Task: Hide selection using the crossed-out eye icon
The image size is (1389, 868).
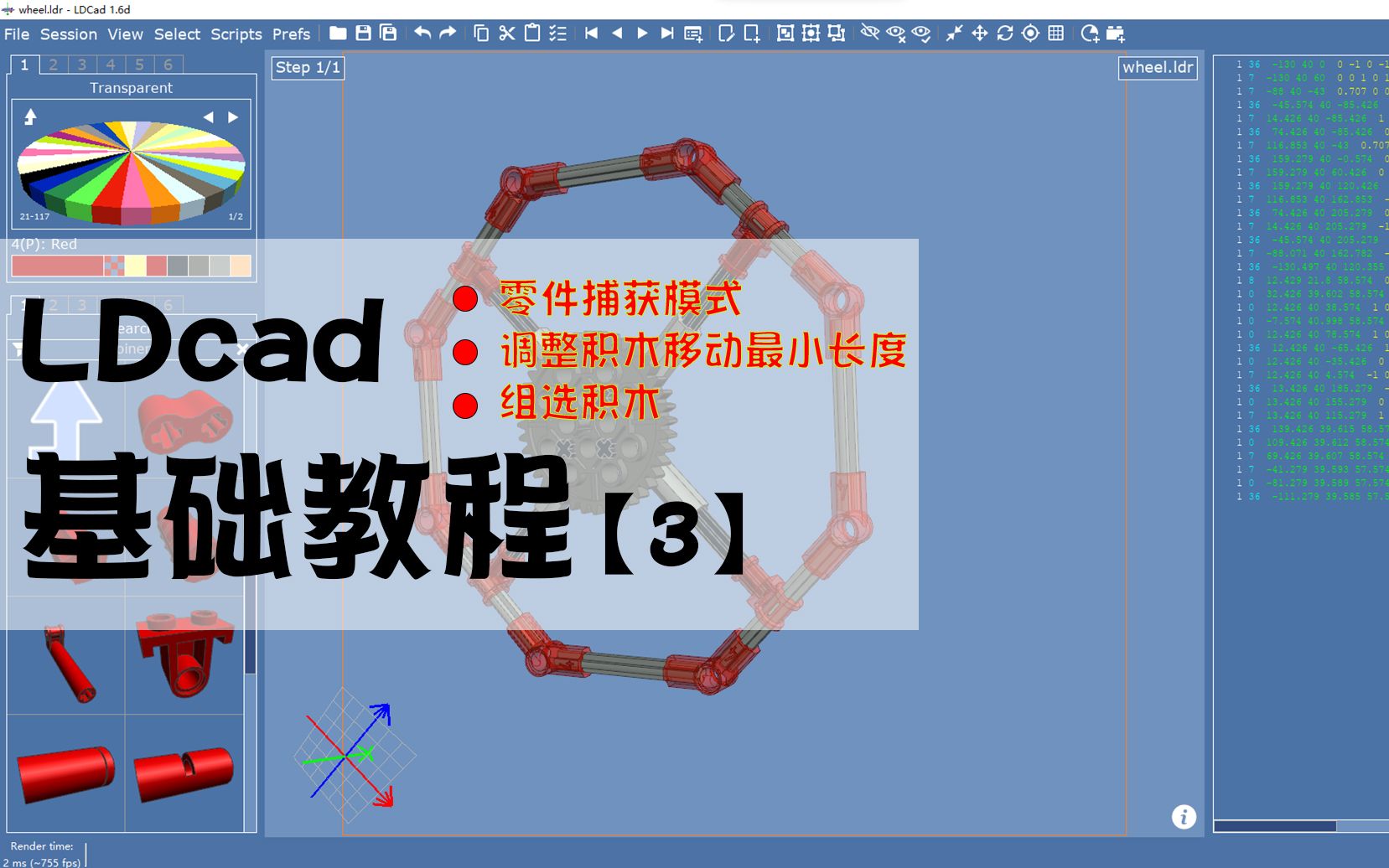Action: click(x=870, y=34)
